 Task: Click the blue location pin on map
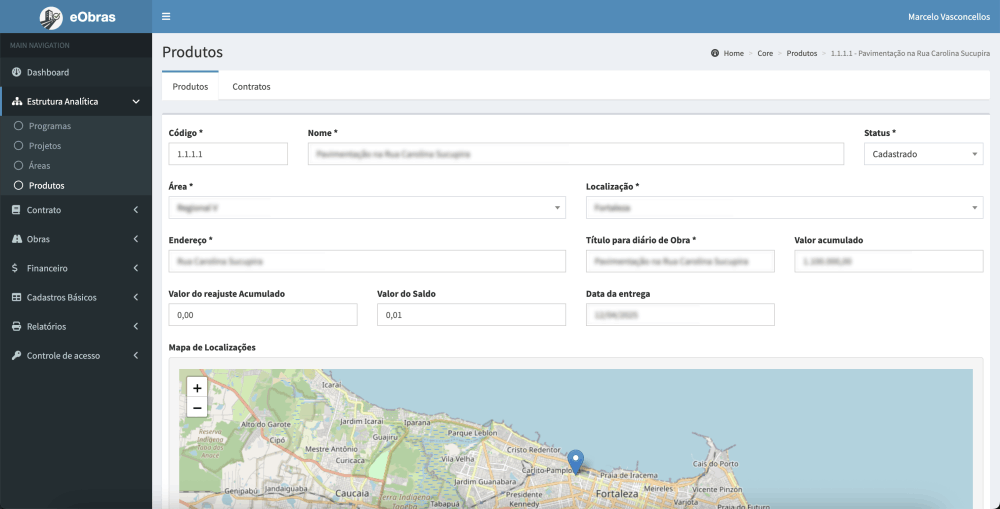point(575,461)
